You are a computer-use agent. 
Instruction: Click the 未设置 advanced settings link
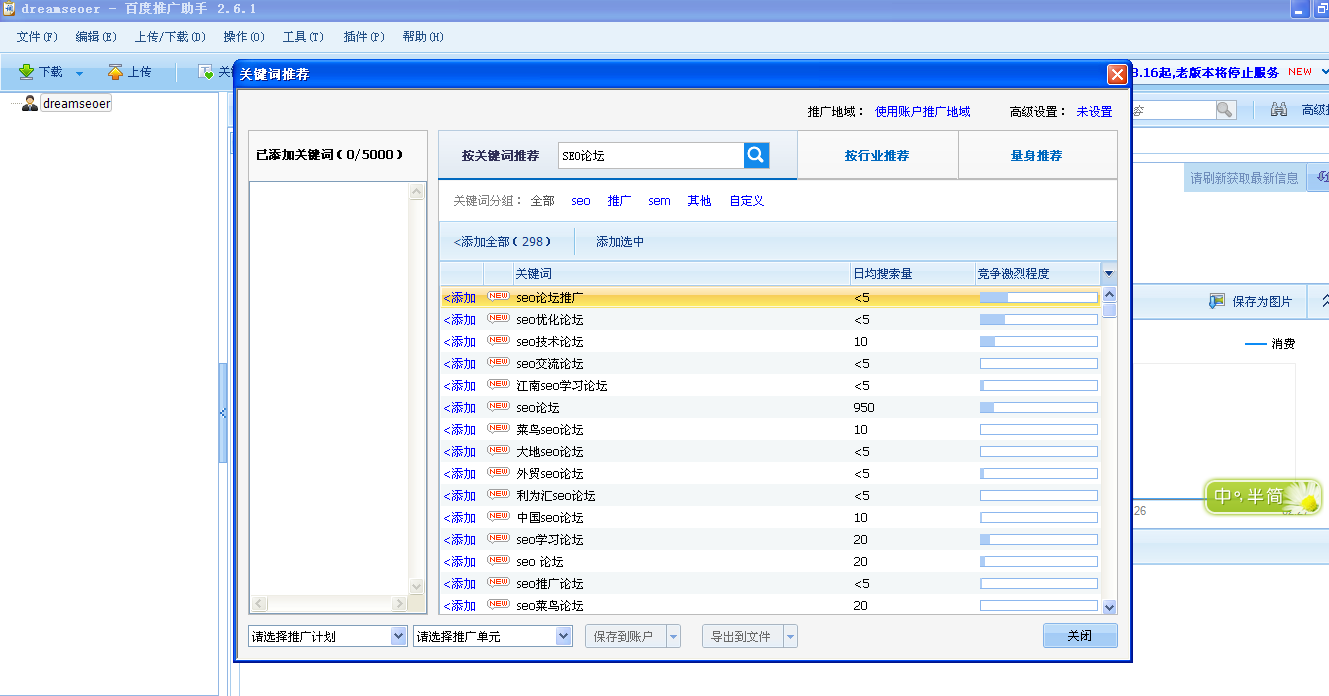pyautogui.click(x=1094, y=112)
